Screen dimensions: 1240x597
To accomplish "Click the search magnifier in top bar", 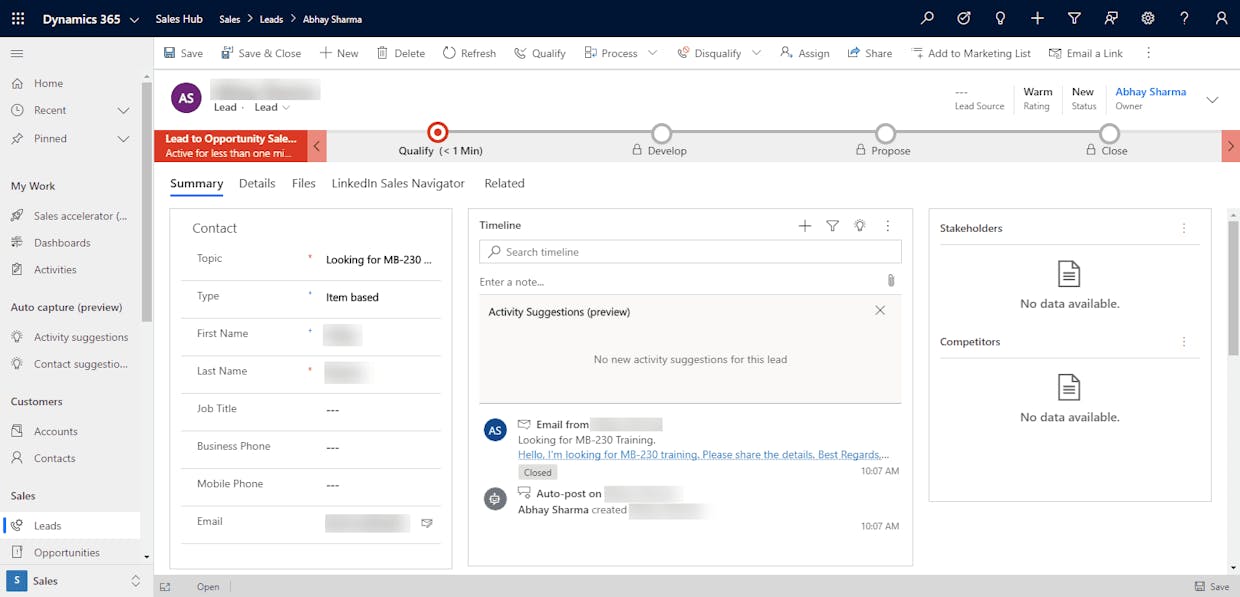I will (x=928, y=19).
